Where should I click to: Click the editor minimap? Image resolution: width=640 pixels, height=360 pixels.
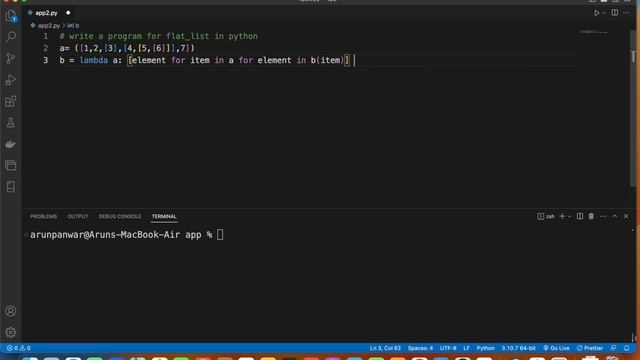coord(594,32)
